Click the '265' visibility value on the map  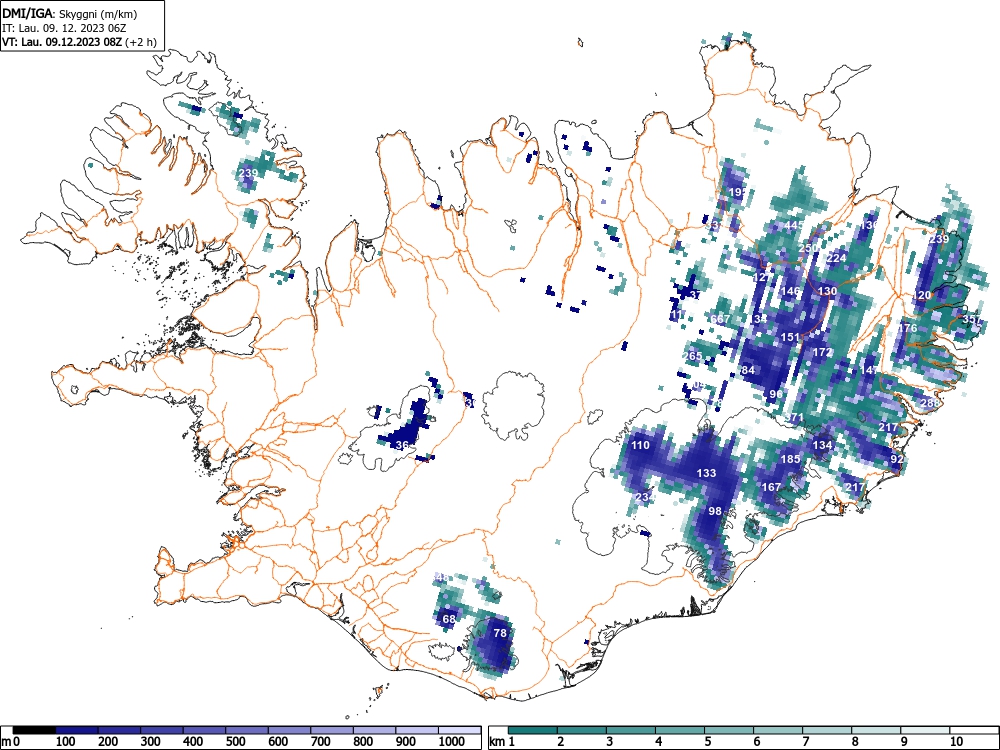(692, 357)
